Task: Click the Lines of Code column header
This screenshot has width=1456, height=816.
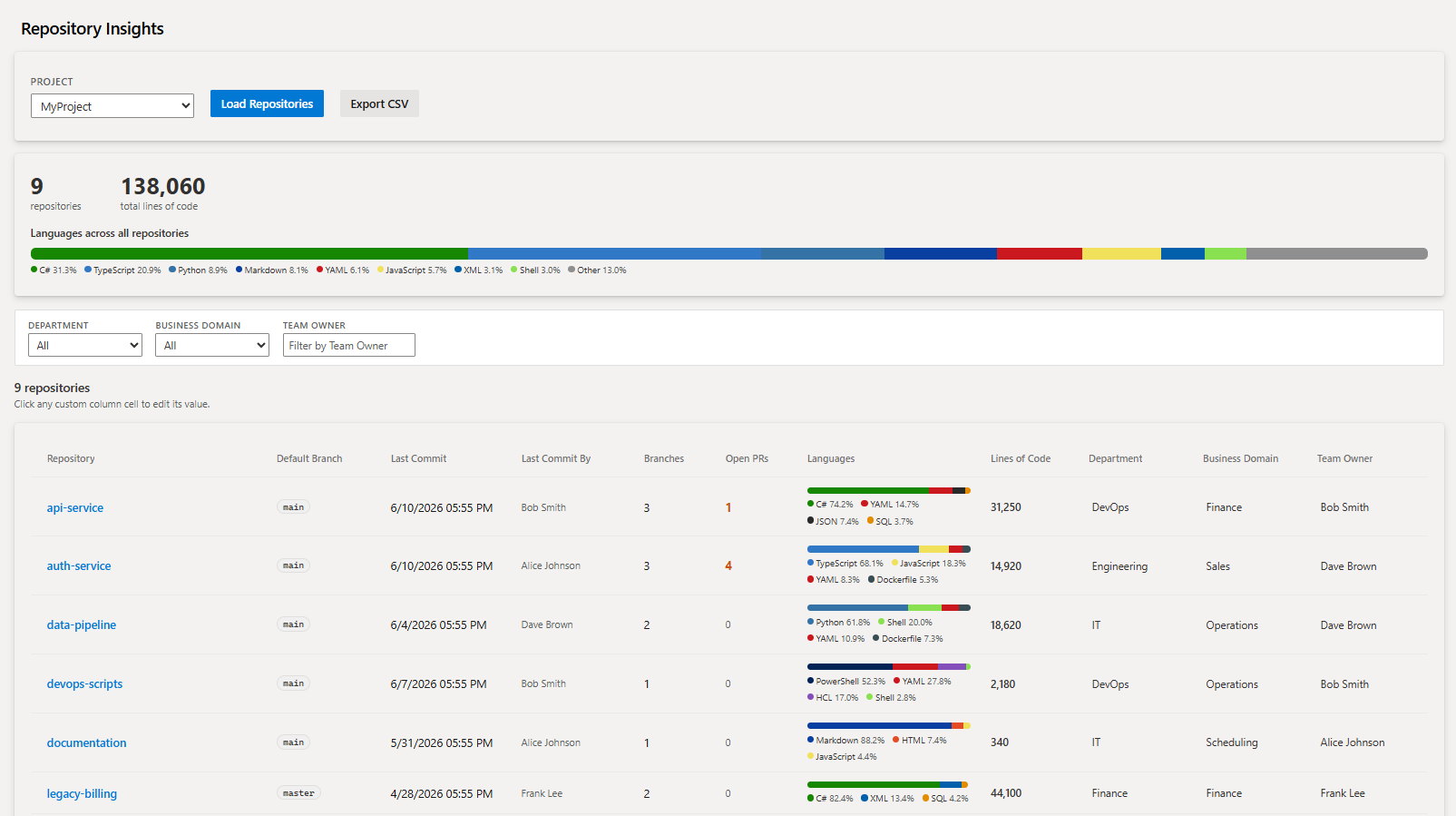Action: point(1021,458)
